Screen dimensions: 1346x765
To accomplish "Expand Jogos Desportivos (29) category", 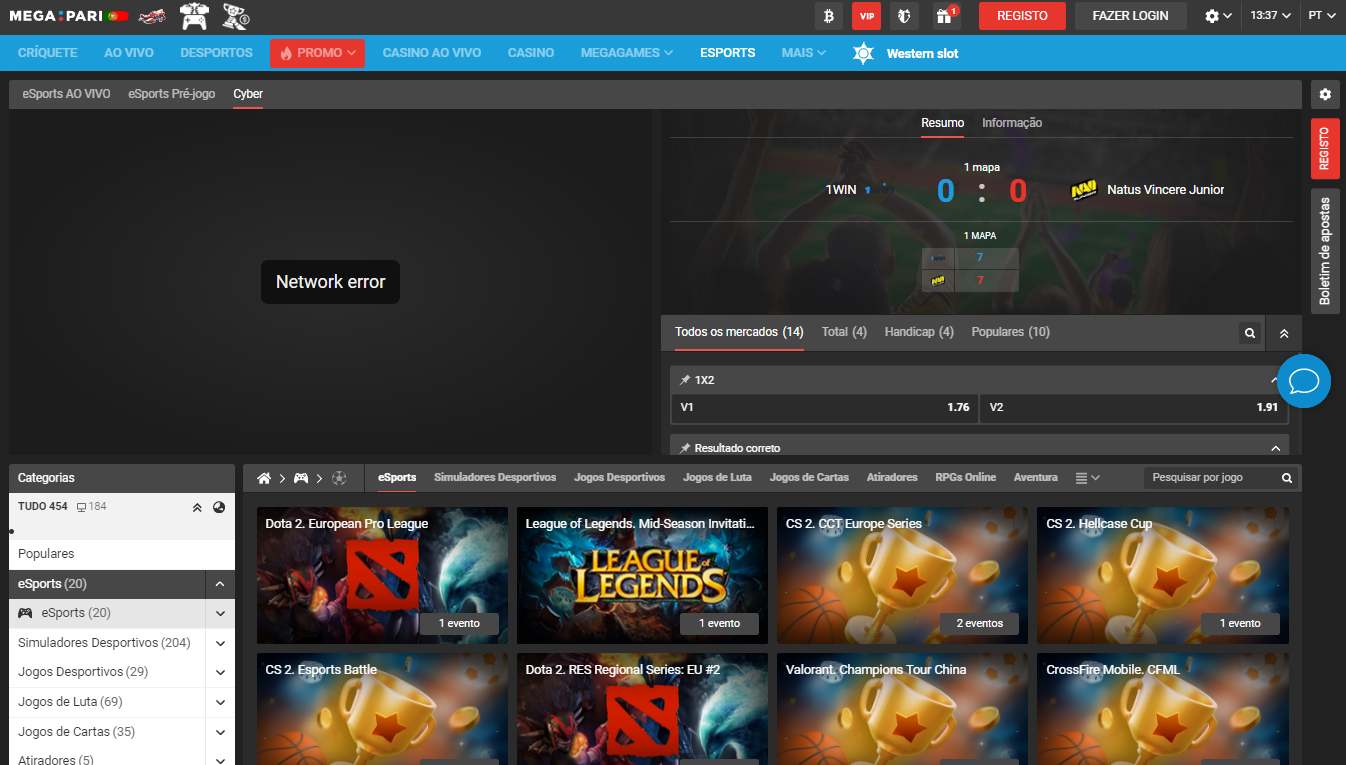I will tap(220, 672).
